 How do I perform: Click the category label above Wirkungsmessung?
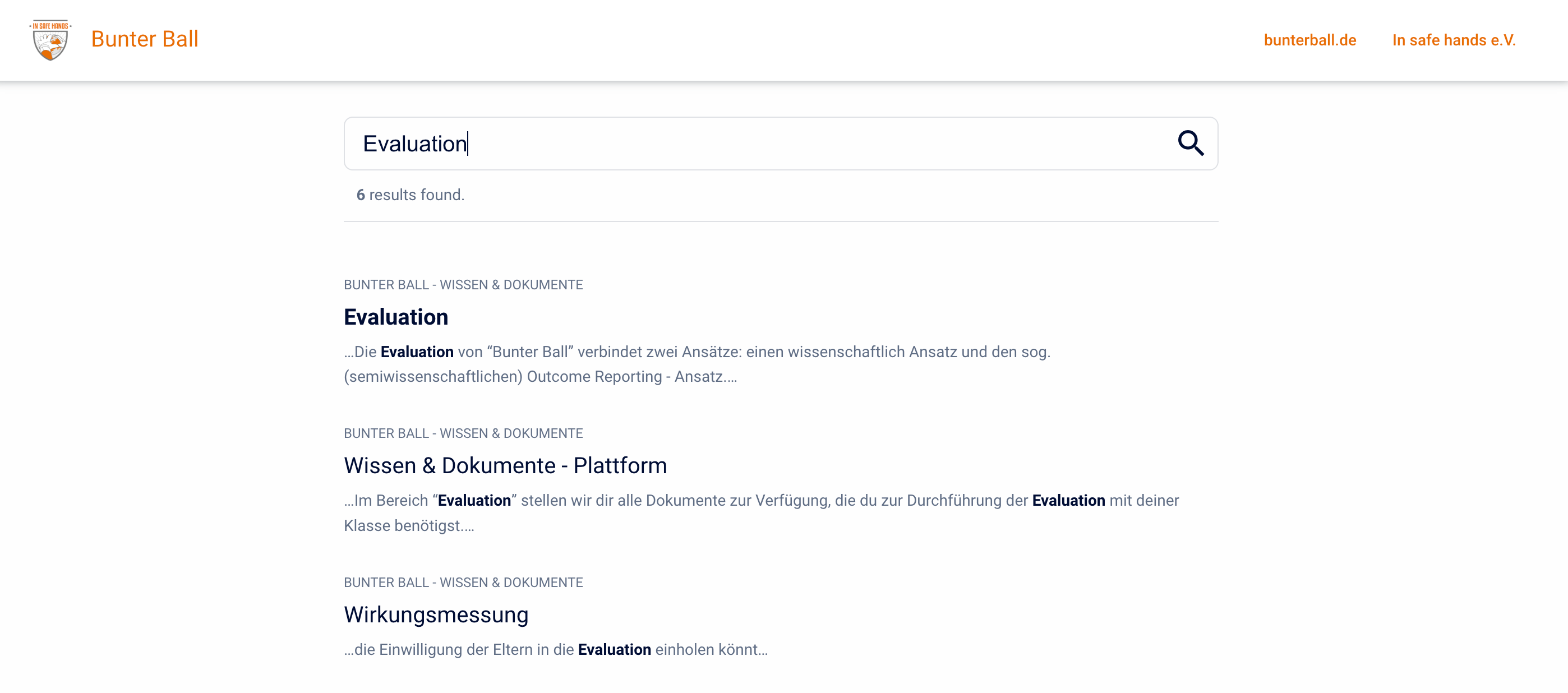(463, 583)
